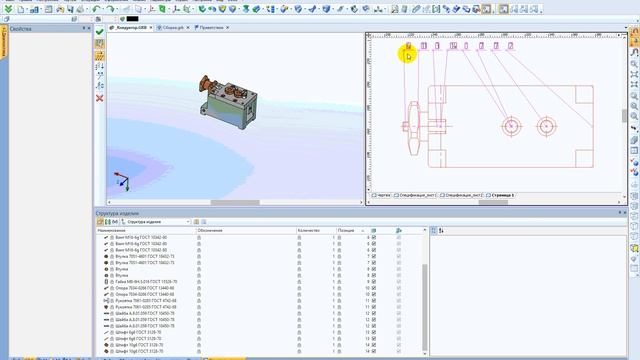Image resolution: width=640 pixels, height=360 pixels.
Task: Click the copy pages icon in main toolbar
Action: pyautogui.click(x=139, y=9)
